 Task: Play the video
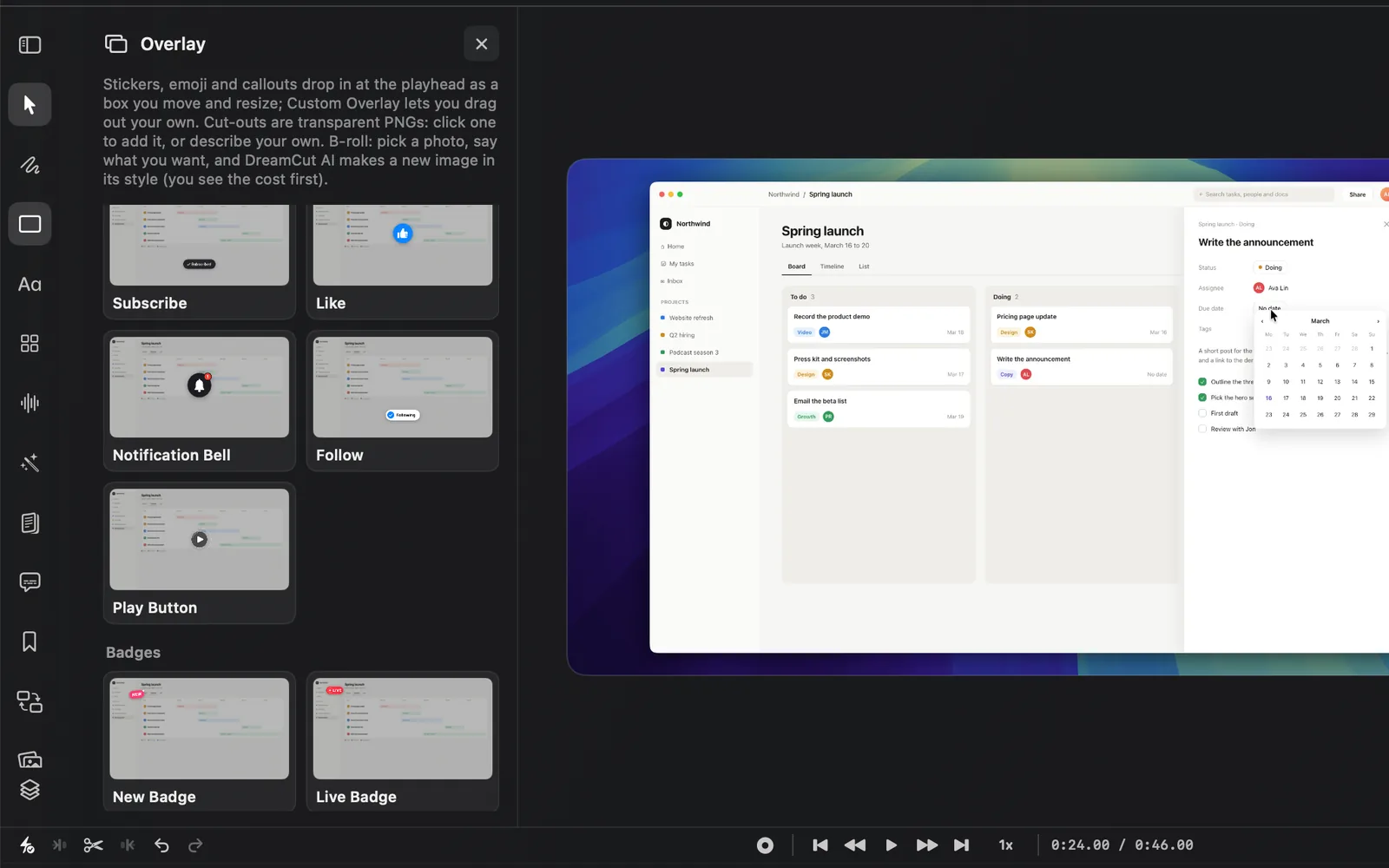tap(891, 845)
